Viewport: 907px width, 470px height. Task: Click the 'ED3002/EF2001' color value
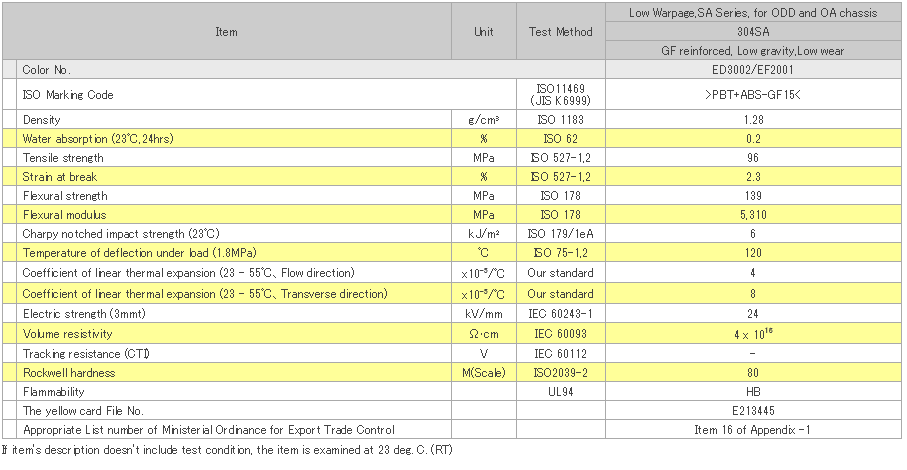(x=753, y=70)
